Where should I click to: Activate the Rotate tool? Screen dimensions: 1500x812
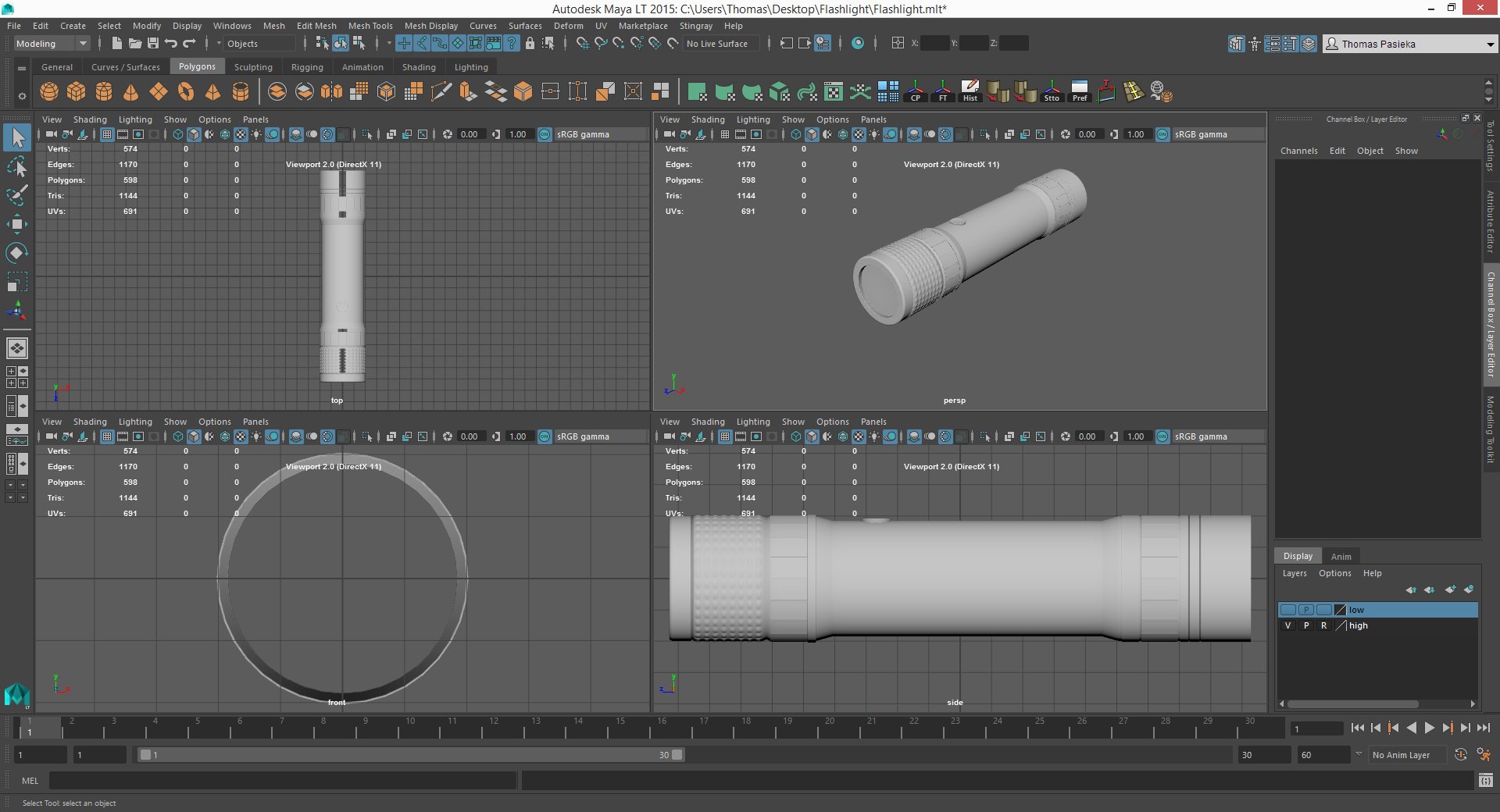(x=16, y=253)
